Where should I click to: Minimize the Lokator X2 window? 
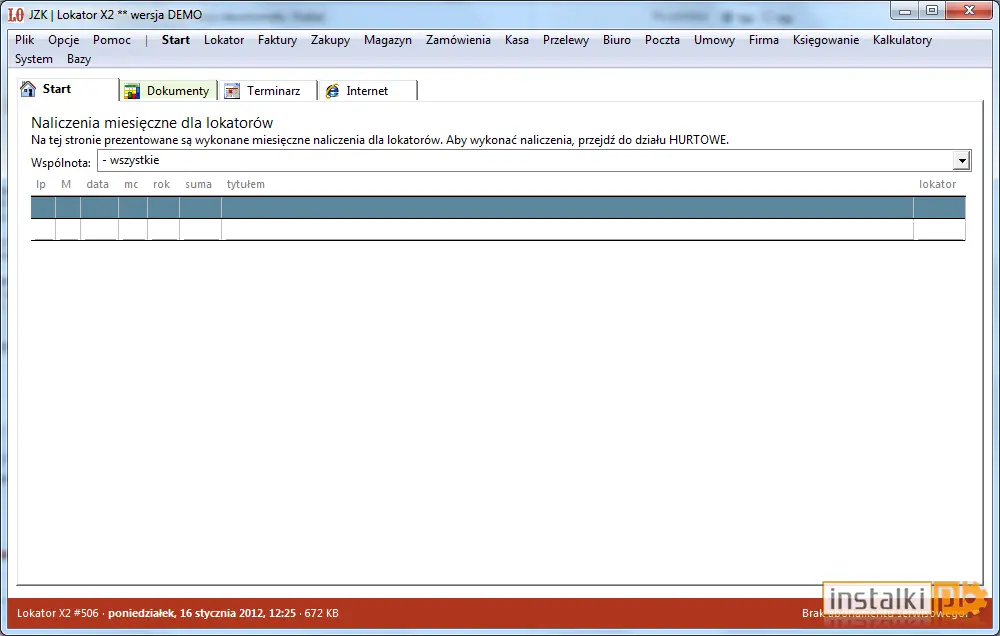click(x=904, y=11)
